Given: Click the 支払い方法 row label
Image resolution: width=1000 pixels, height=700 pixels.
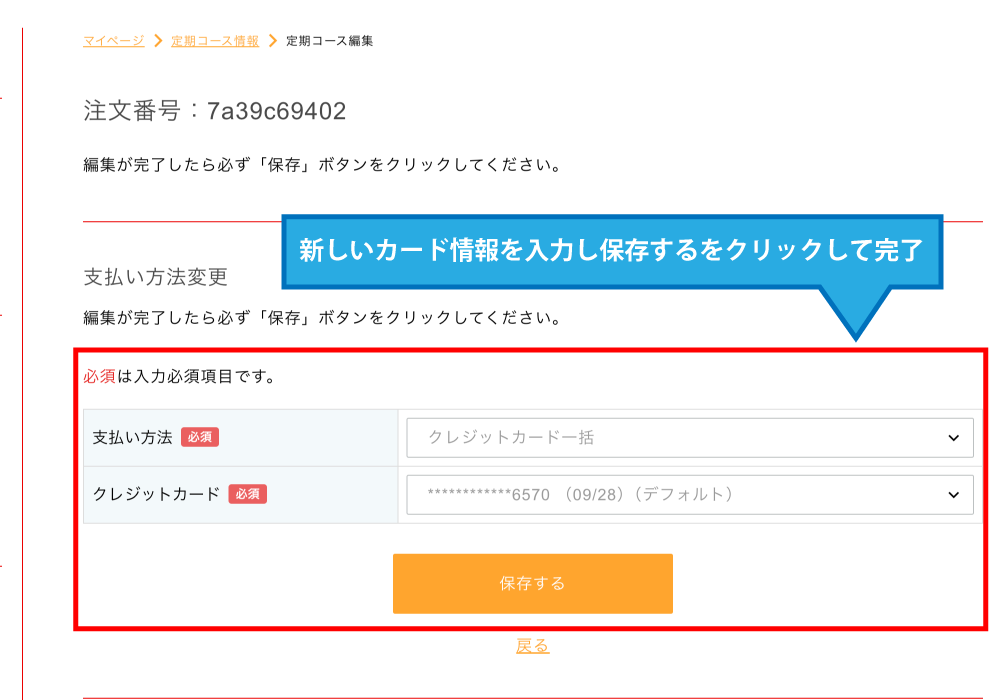Looking at the screenshot, I should tap(133, 437).
